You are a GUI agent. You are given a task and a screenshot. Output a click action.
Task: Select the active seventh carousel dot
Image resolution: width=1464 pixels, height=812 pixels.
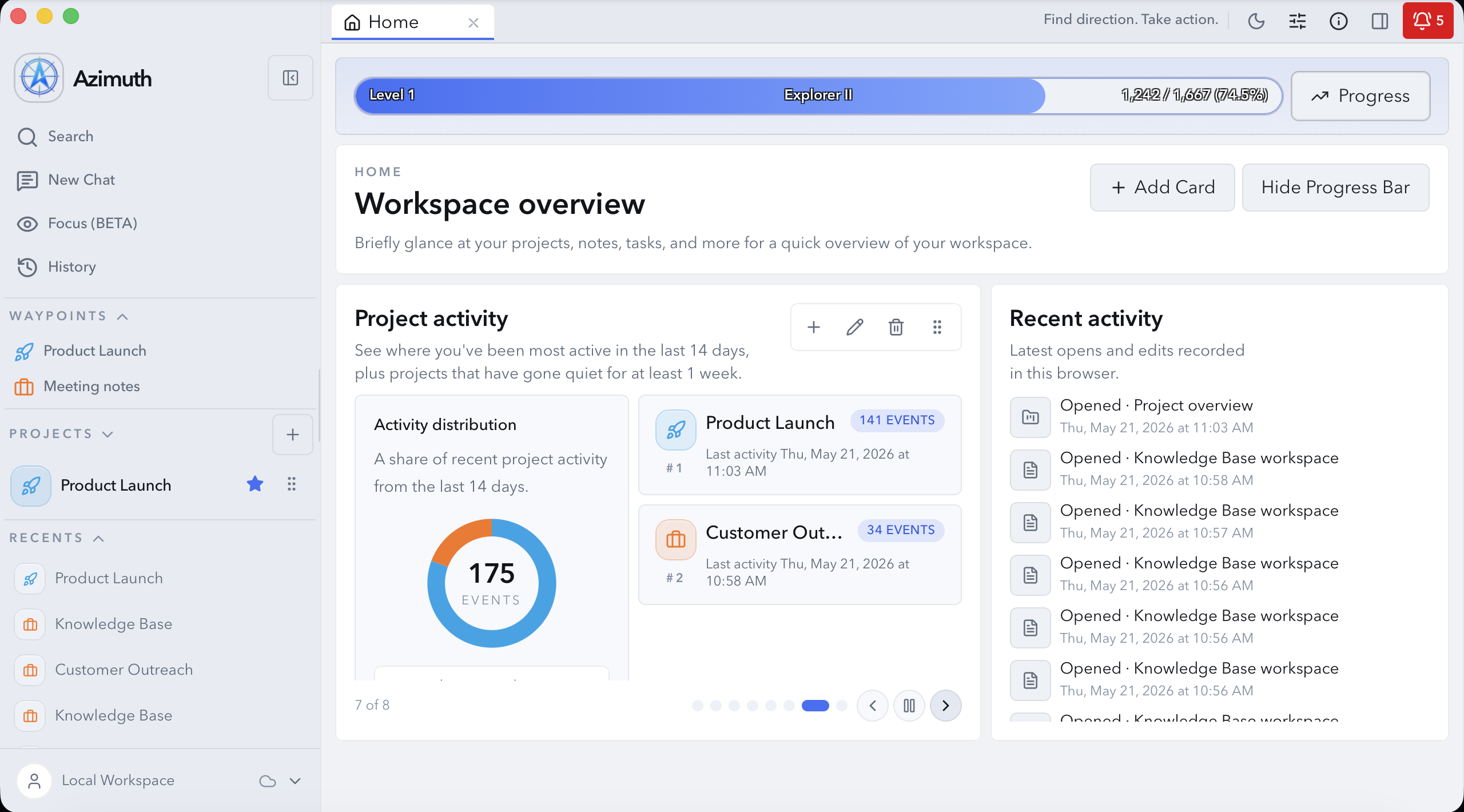pos(815,706)
